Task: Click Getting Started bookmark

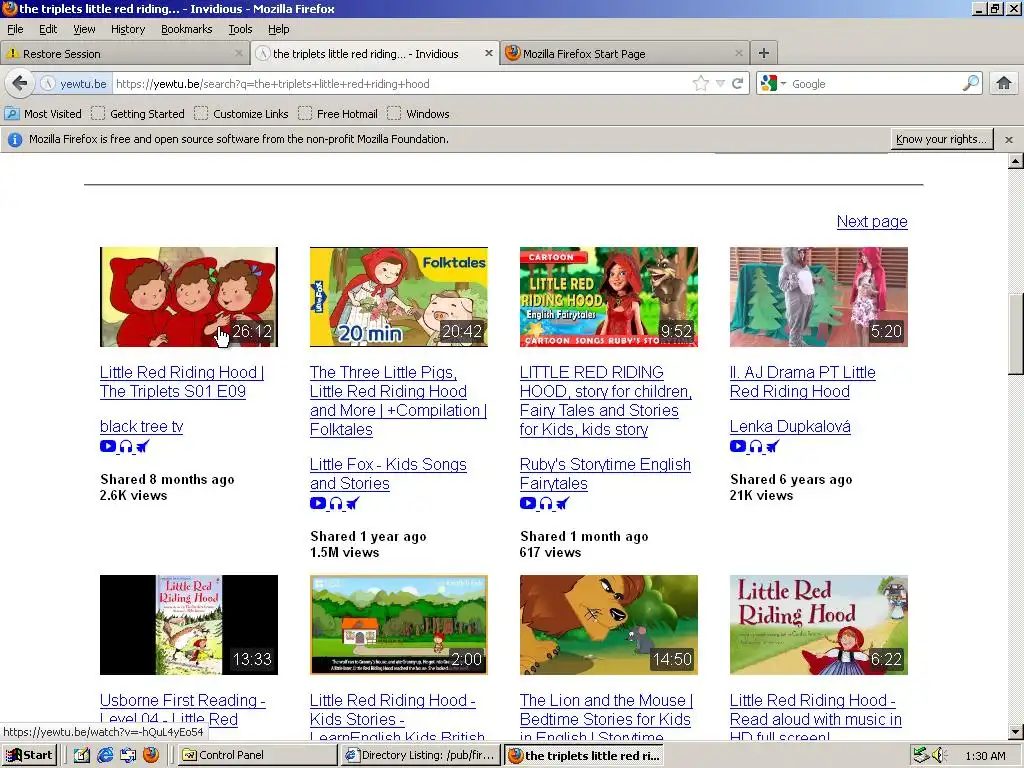Action: coord(138,114)
